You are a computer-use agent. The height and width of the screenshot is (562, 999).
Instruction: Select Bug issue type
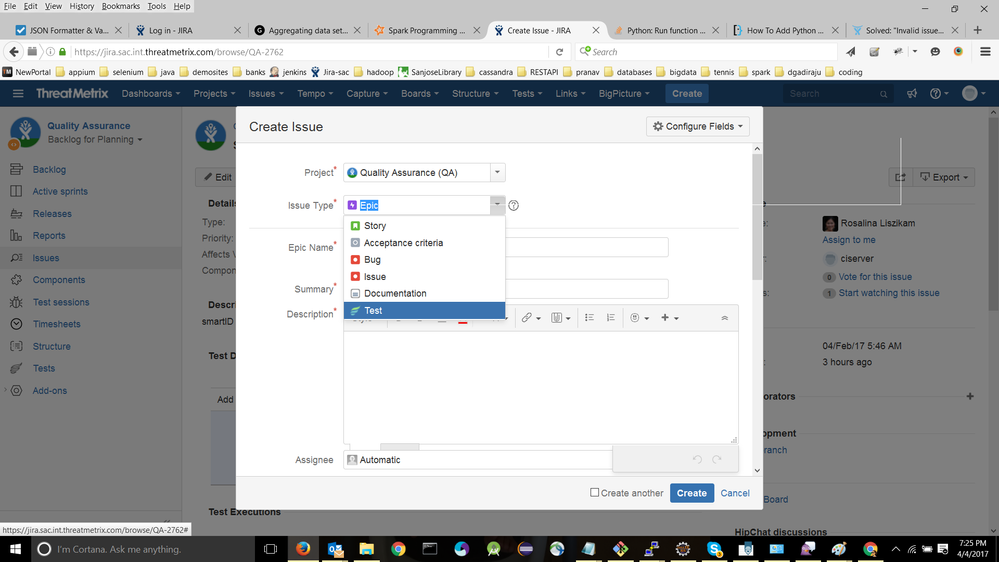[424, 259]
